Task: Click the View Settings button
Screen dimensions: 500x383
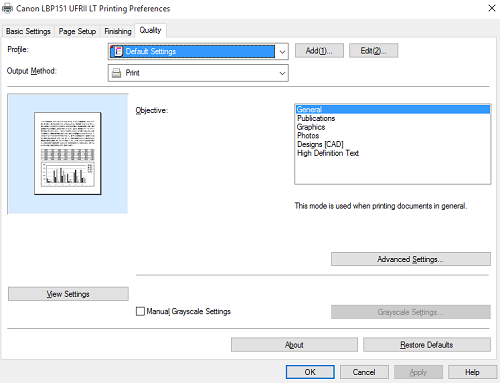Action: [x=68, y=294]
